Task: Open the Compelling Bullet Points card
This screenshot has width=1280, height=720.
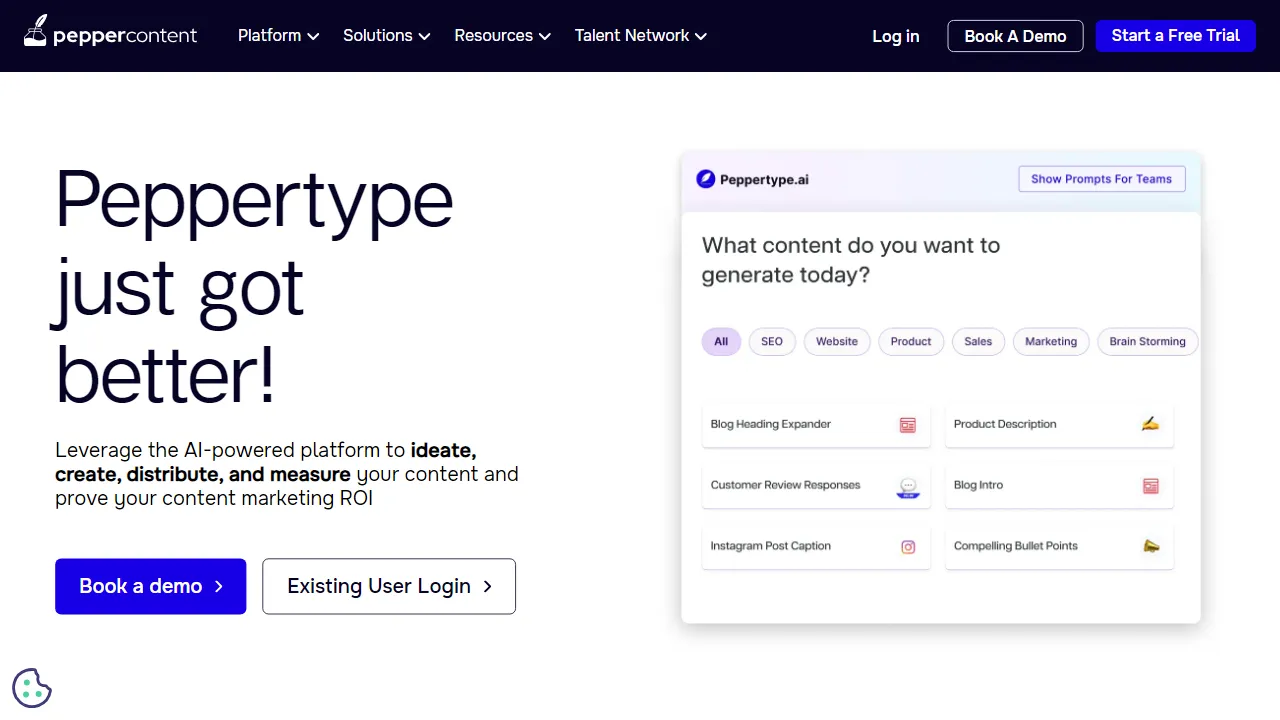Action: (x=1059, y=547)
